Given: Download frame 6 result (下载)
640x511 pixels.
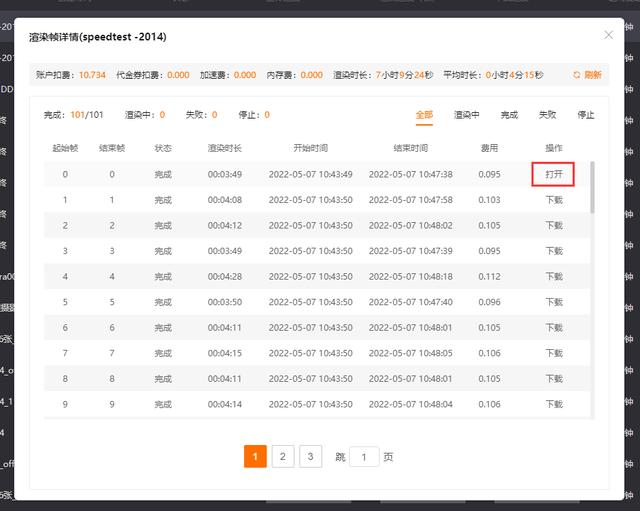Looking at the screenshot, I should pos(553,328).
